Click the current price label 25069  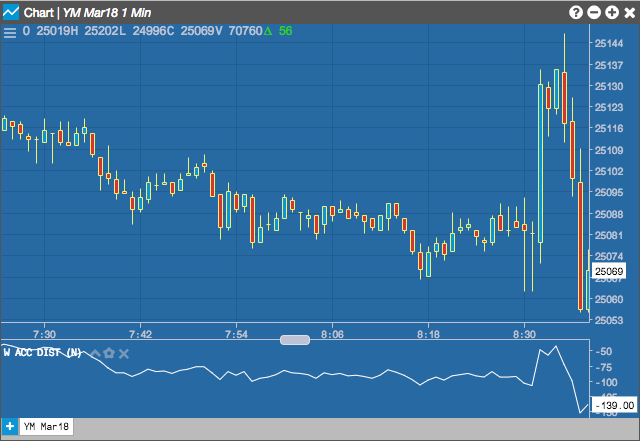coord(609,271)
